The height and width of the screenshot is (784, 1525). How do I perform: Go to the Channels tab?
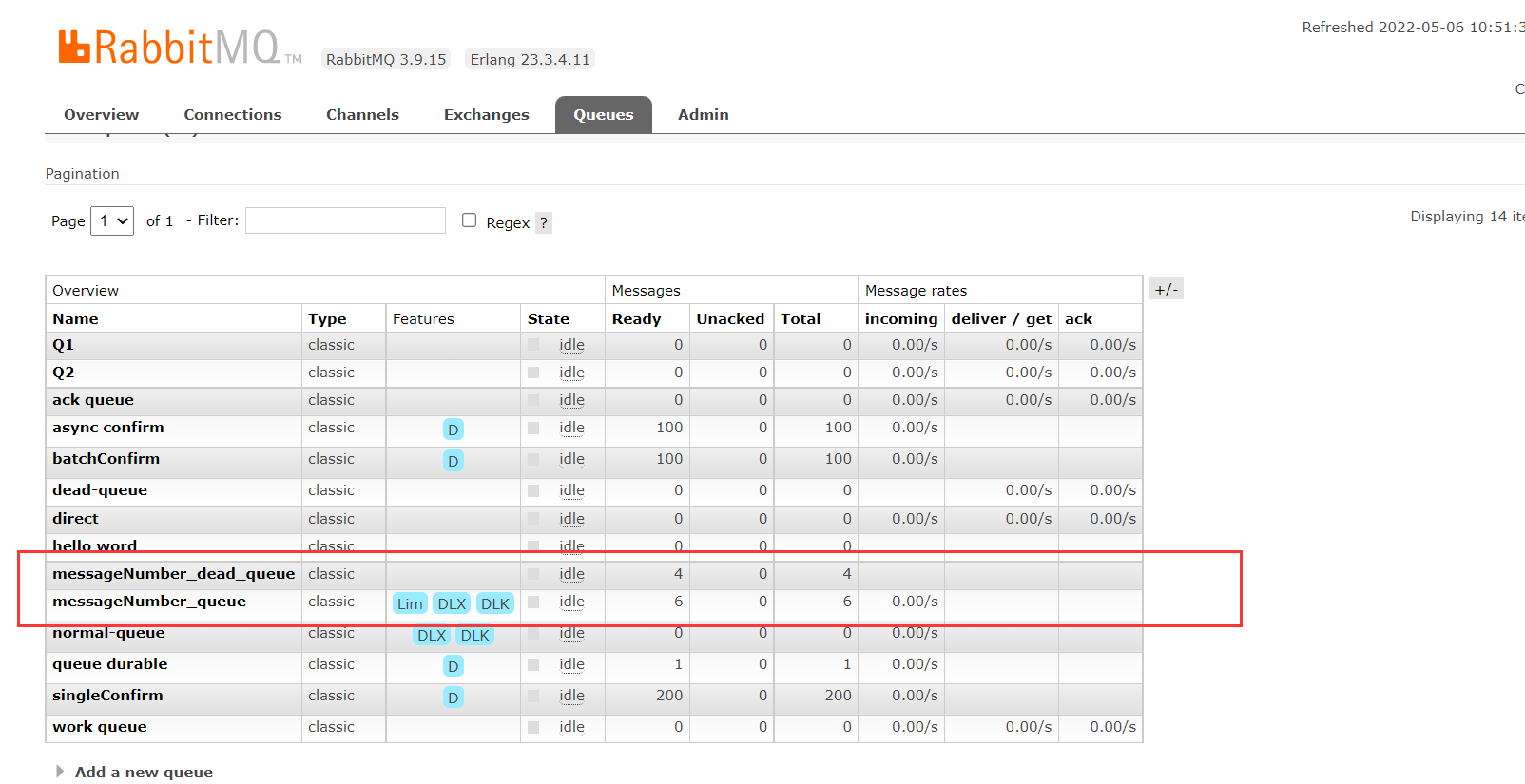pyautogui.click(x=362, y=114)
